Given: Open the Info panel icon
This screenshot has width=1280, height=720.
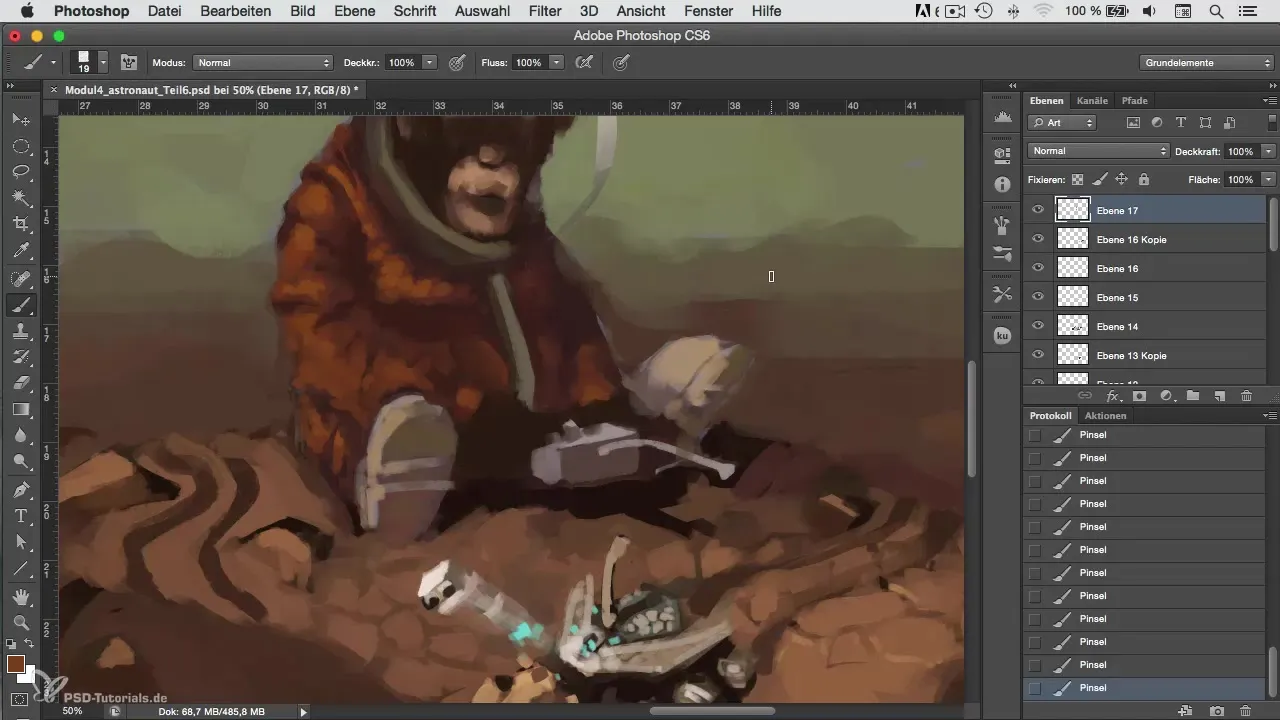Looking at the screenshot, I should point(1002,185).
